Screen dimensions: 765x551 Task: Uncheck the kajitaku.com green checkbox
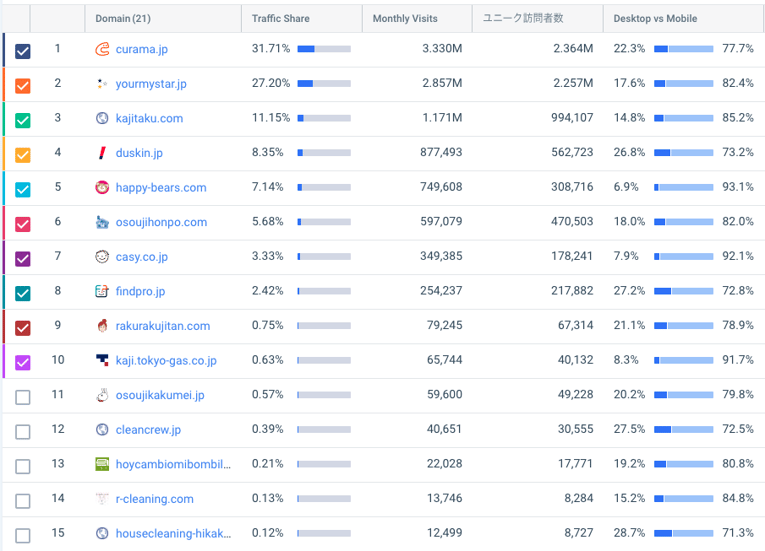click(22, 121)
